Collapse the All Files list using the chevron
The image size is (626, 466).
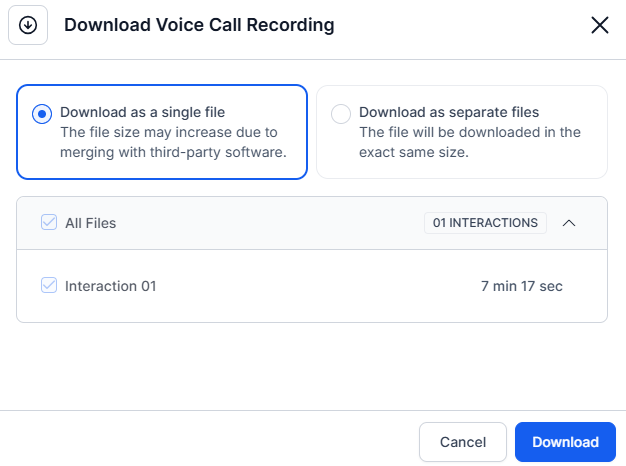pos(569,223)
